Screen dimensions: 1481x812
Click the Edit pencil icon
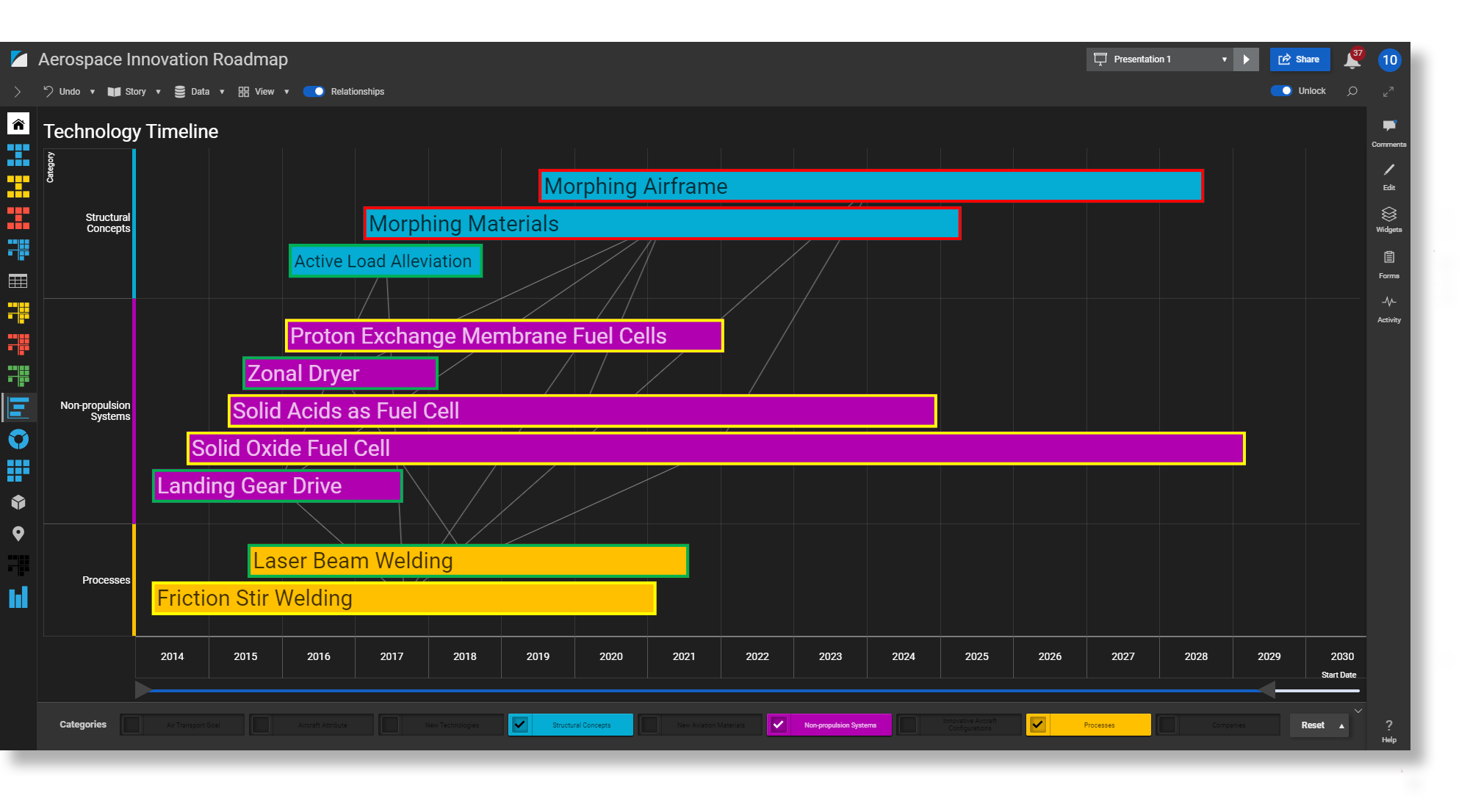click(x=1388, y=175)
